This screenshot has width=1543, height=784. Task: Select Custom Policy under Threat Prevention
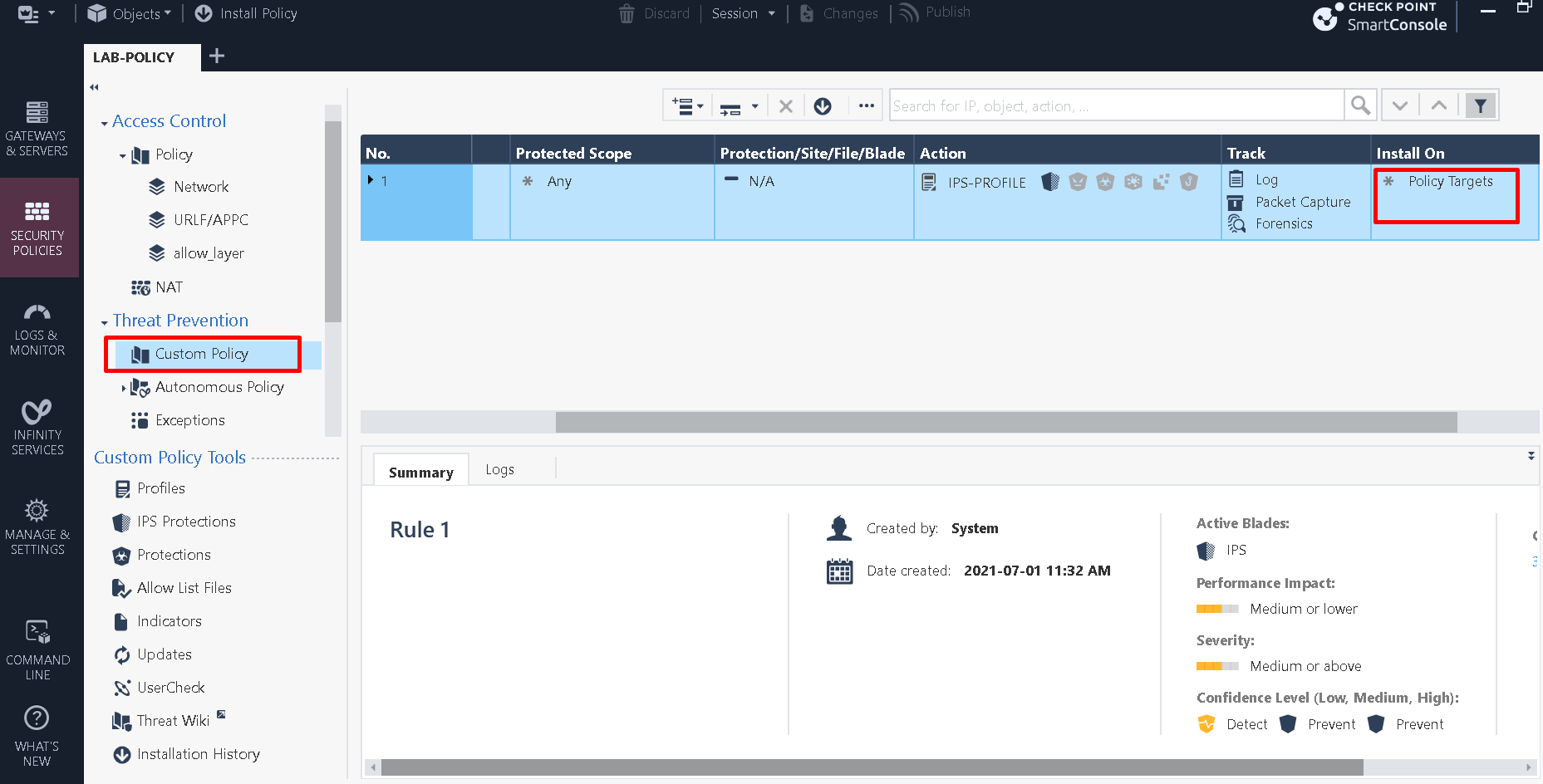[x=202, y=353]
